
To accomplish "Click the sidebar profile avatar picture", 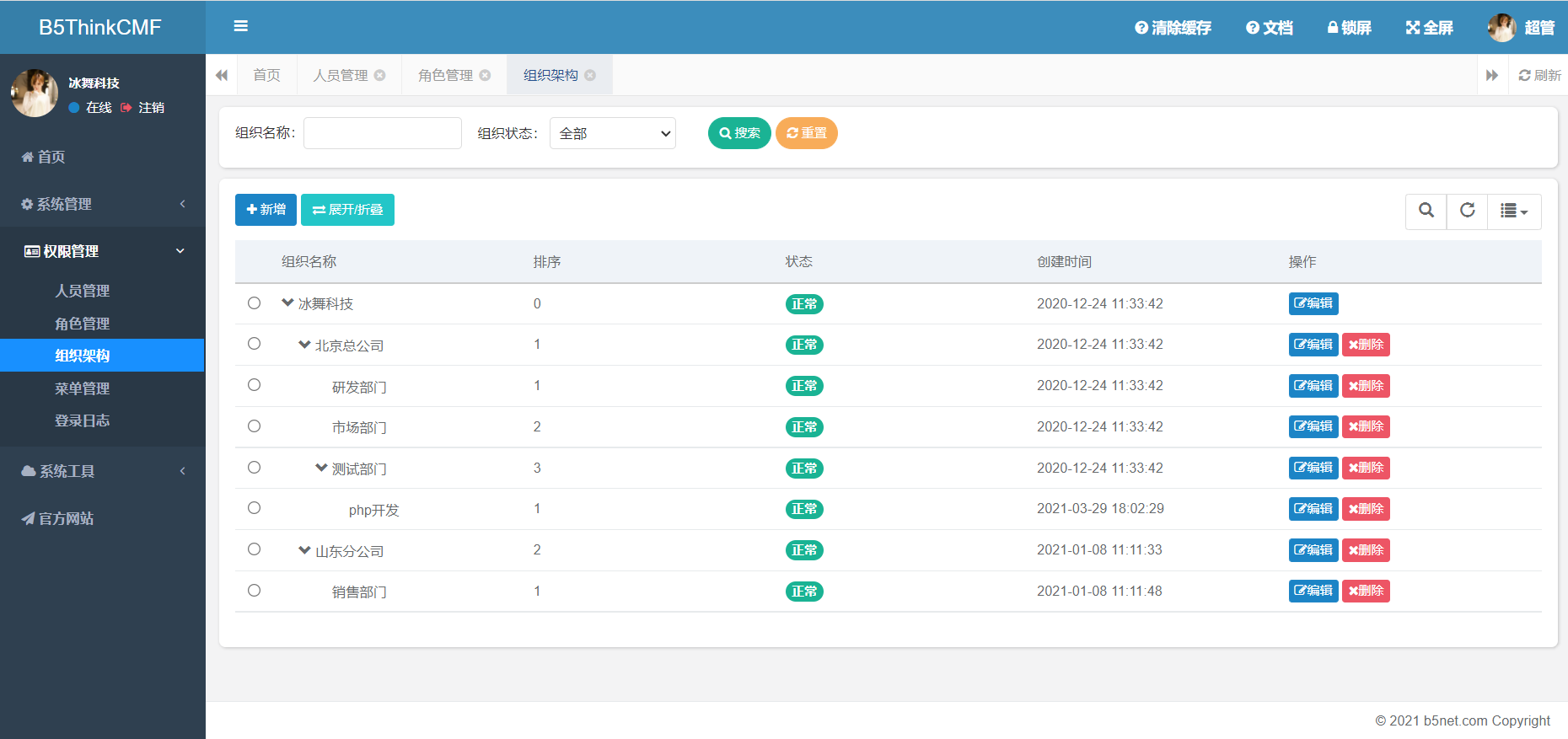I will pos(35,93).
